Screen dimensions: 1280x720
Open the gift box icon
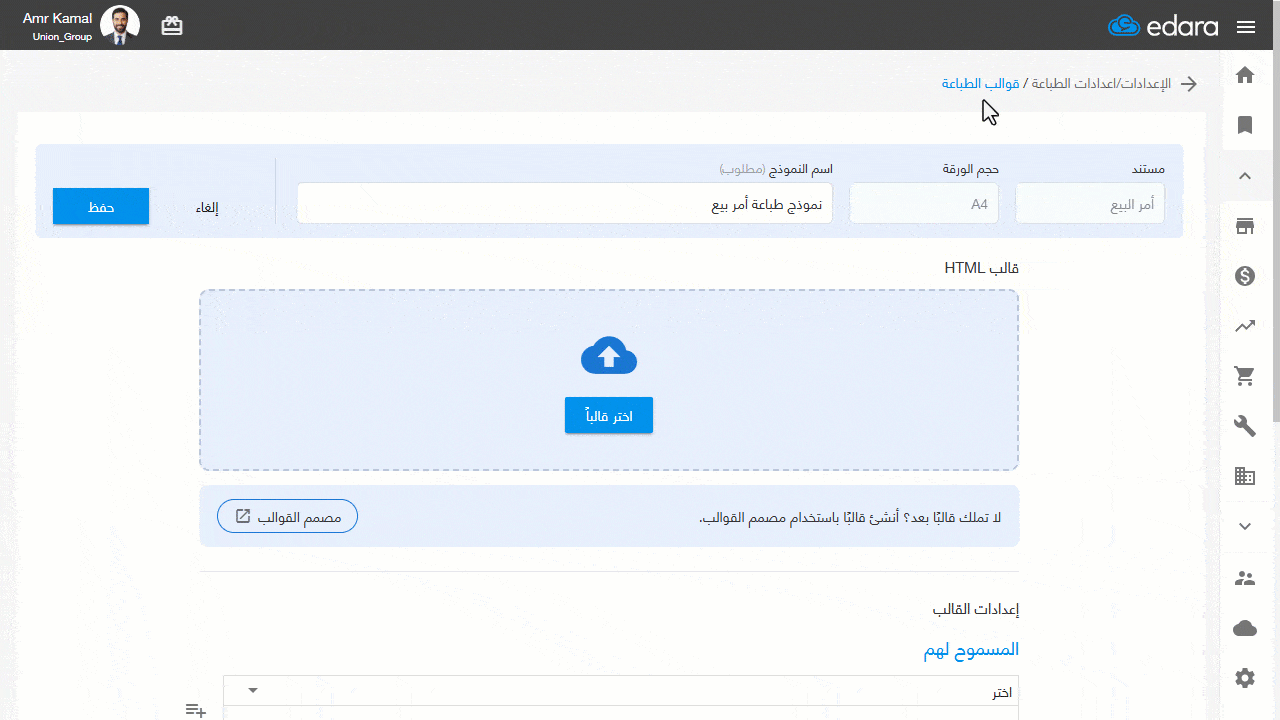pos(172,26)
